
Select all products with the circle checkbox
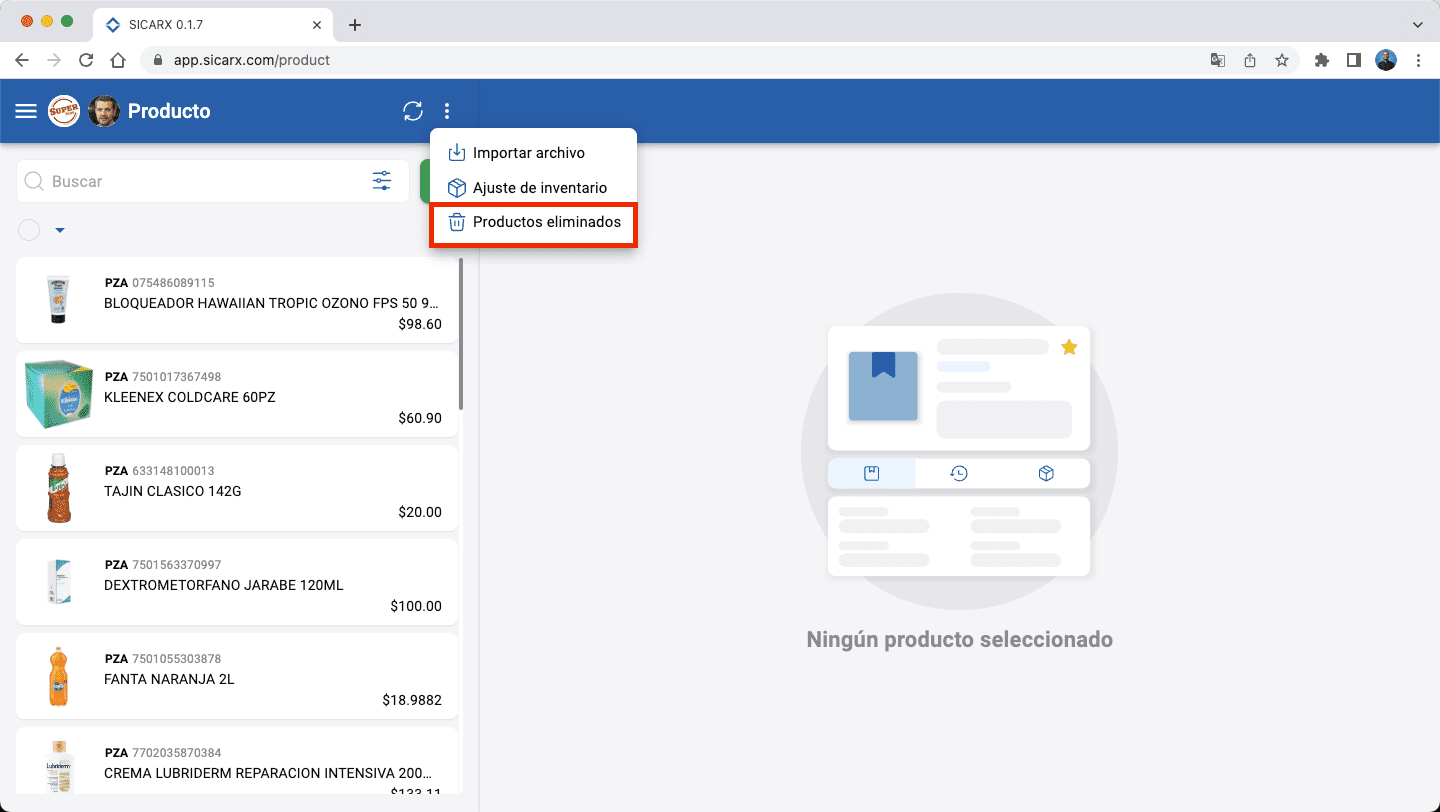coord(28,230)
